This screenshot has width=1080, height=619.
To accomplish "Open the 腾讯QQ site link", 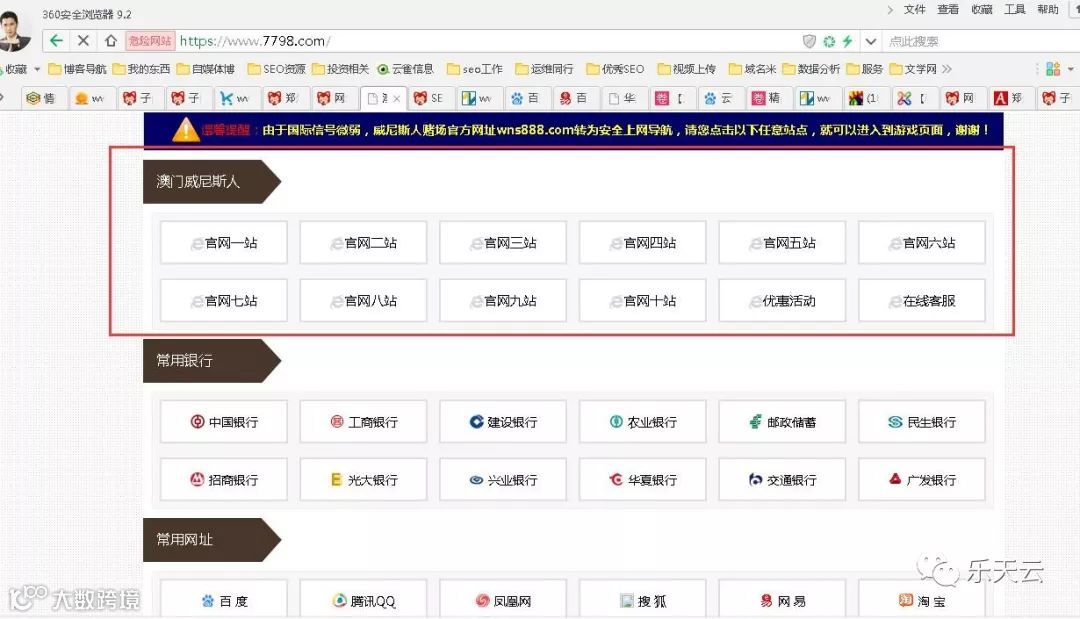I will [364, 599].
